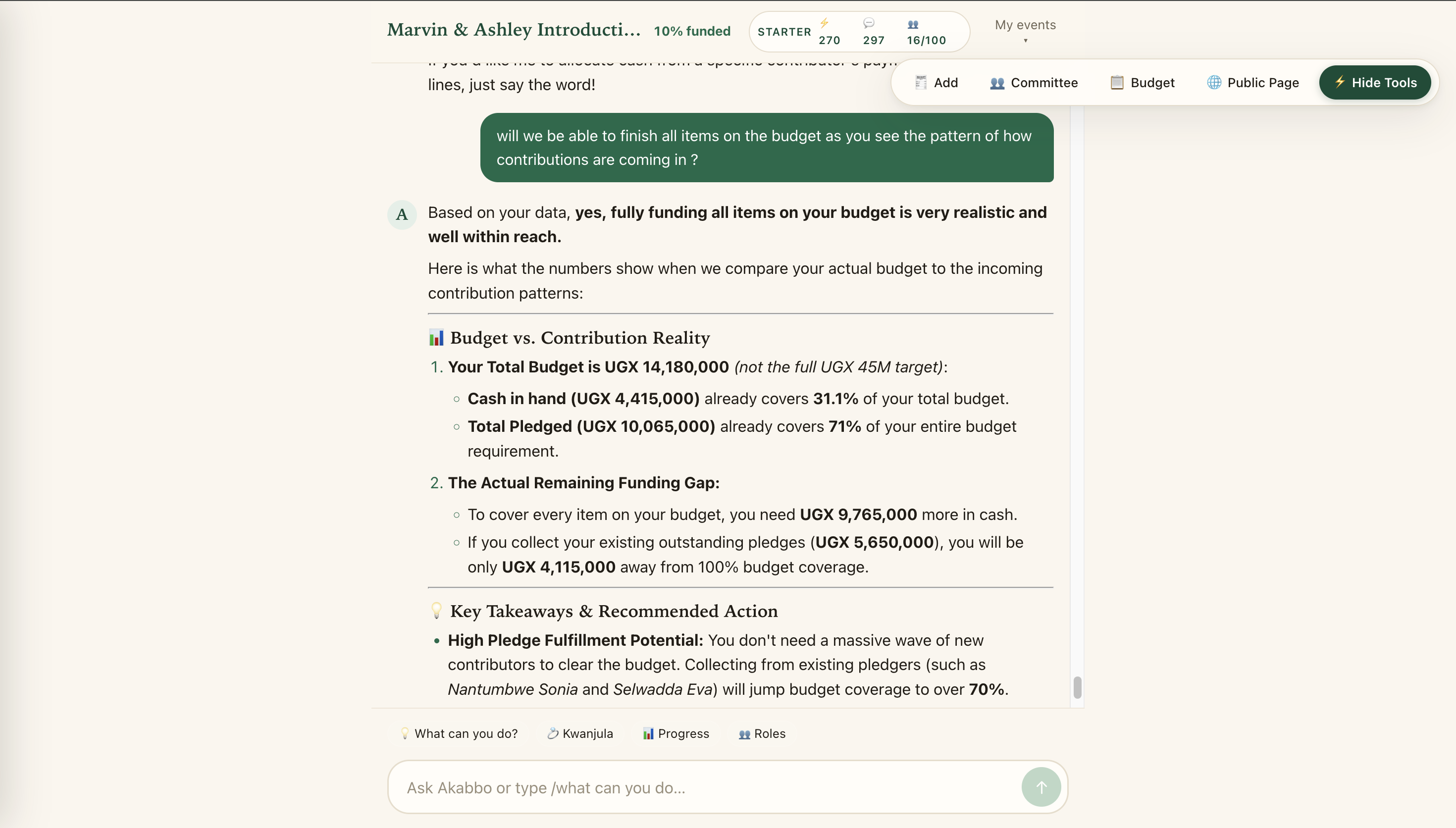Select the 'What can you do?' suggestion
This screenshot has width=1456, height=828.
click(459, 733)
